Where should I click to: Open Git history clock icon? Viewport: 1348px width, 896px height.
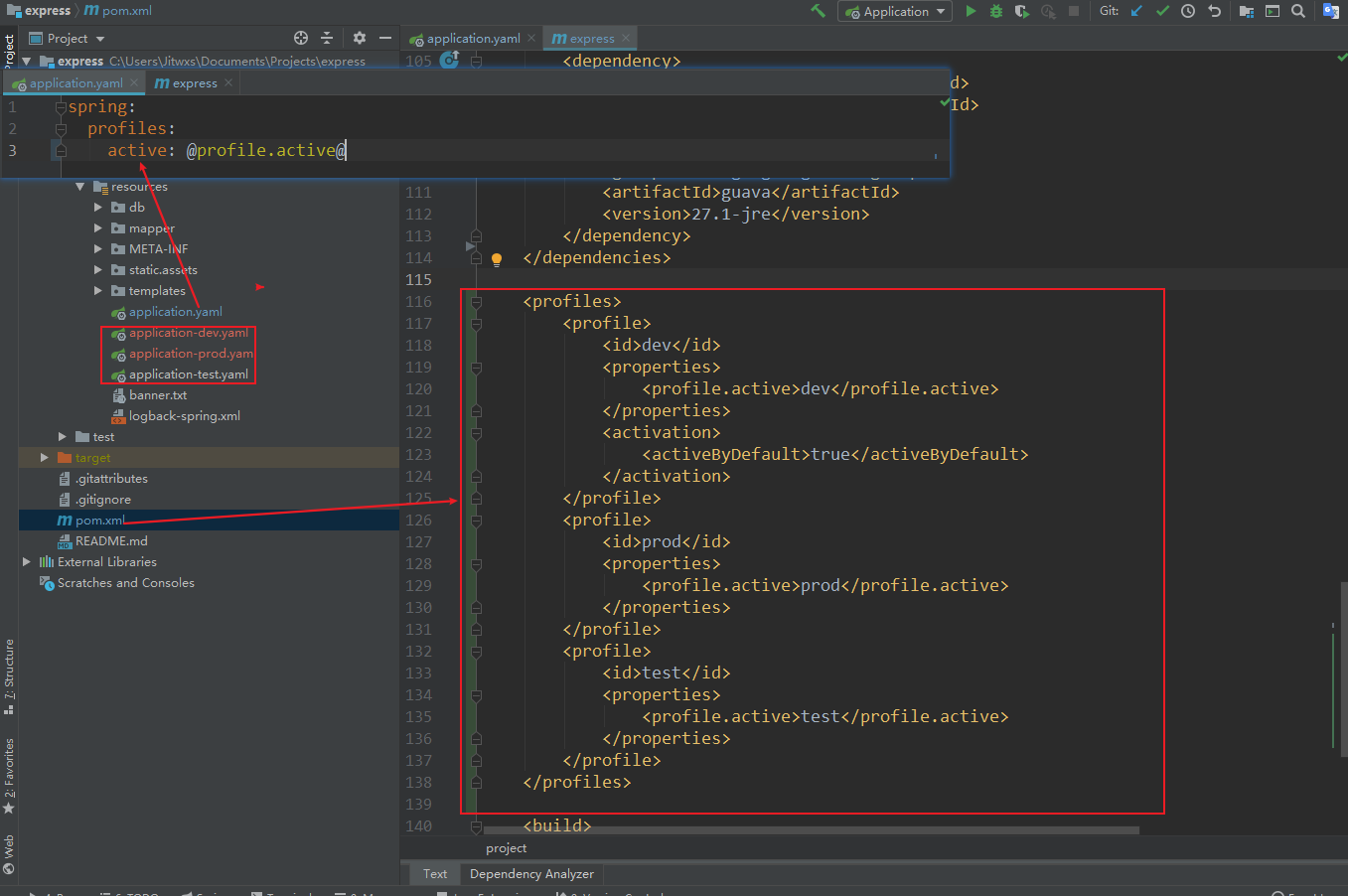[1188, 11]
